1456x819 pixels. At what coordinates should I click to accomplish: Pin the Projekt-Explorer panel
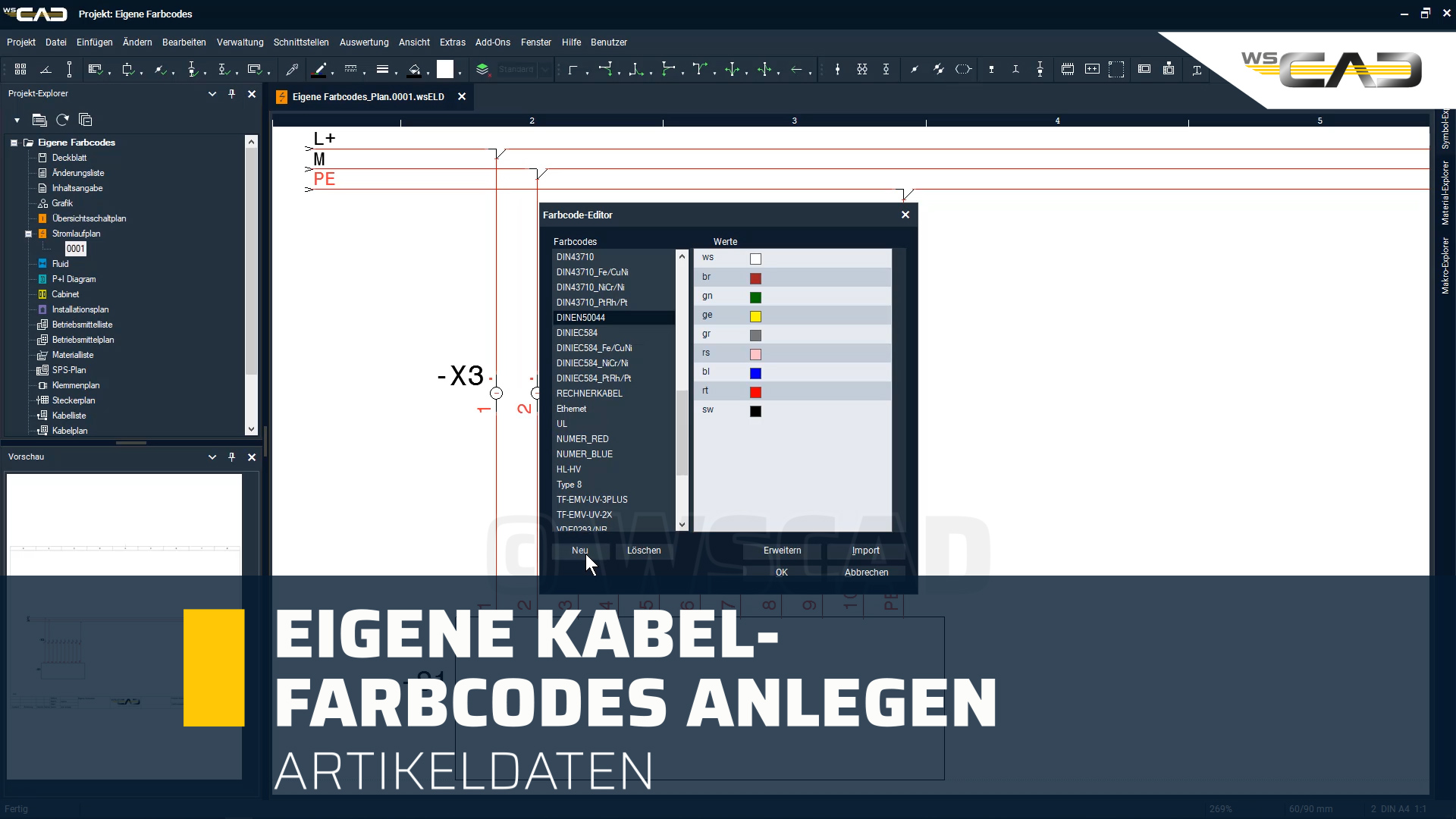point(231,93)
